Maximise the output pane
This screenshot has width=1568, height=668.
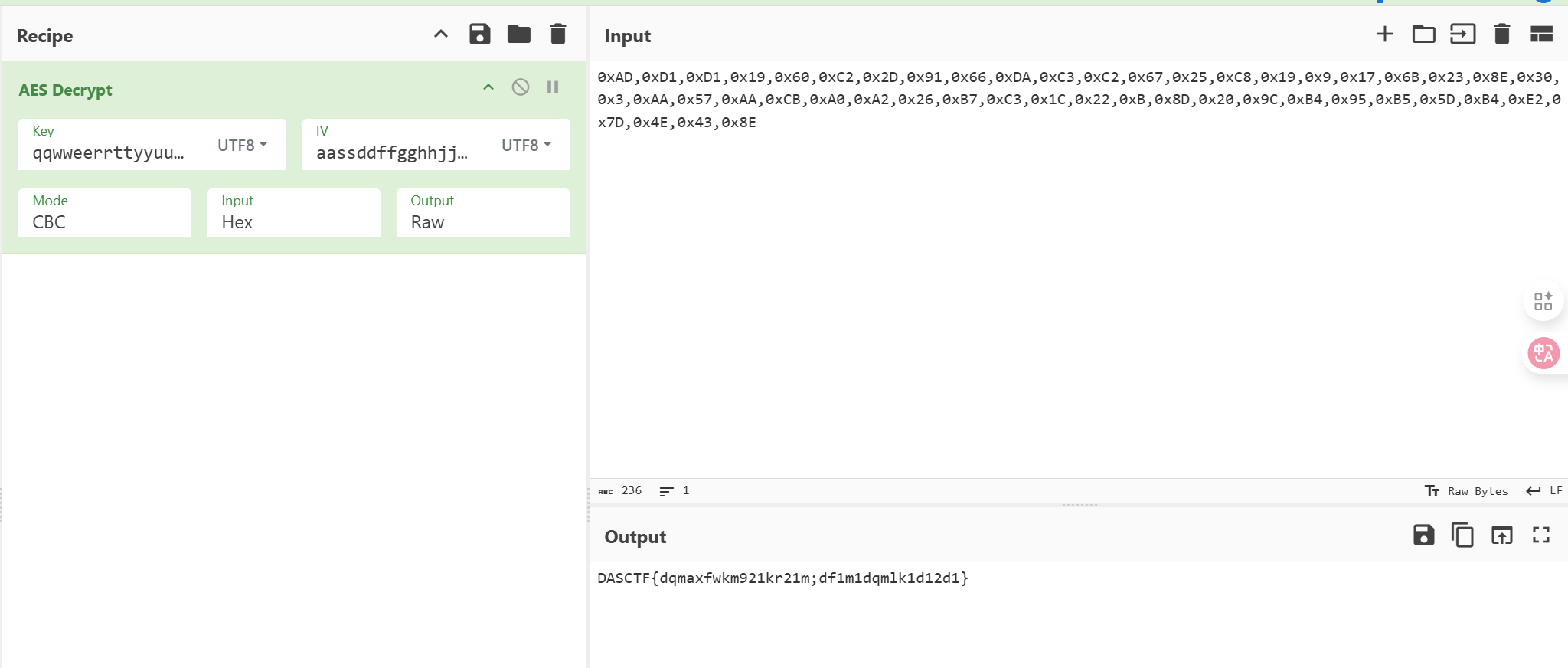tap(1541, 535)
